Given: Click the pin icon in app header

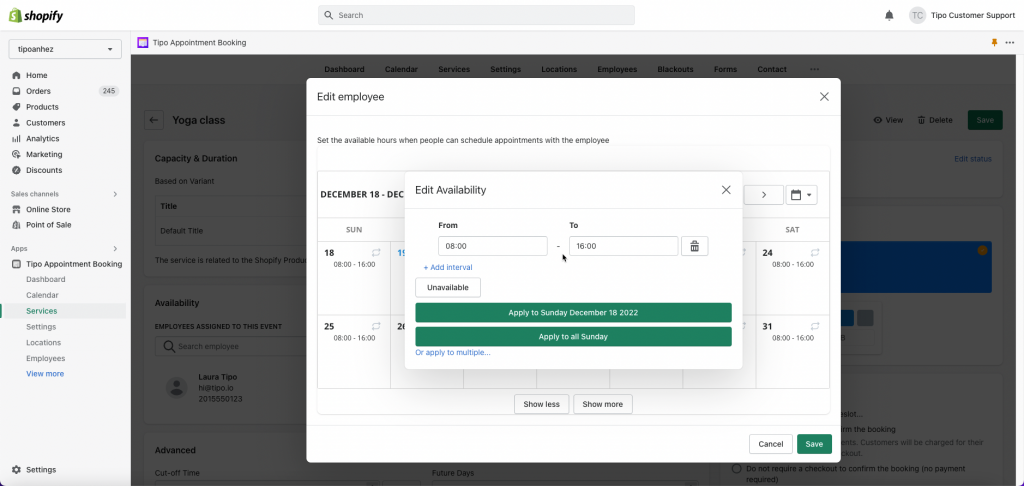Looking at the screenshot, I should click(995, 42).
